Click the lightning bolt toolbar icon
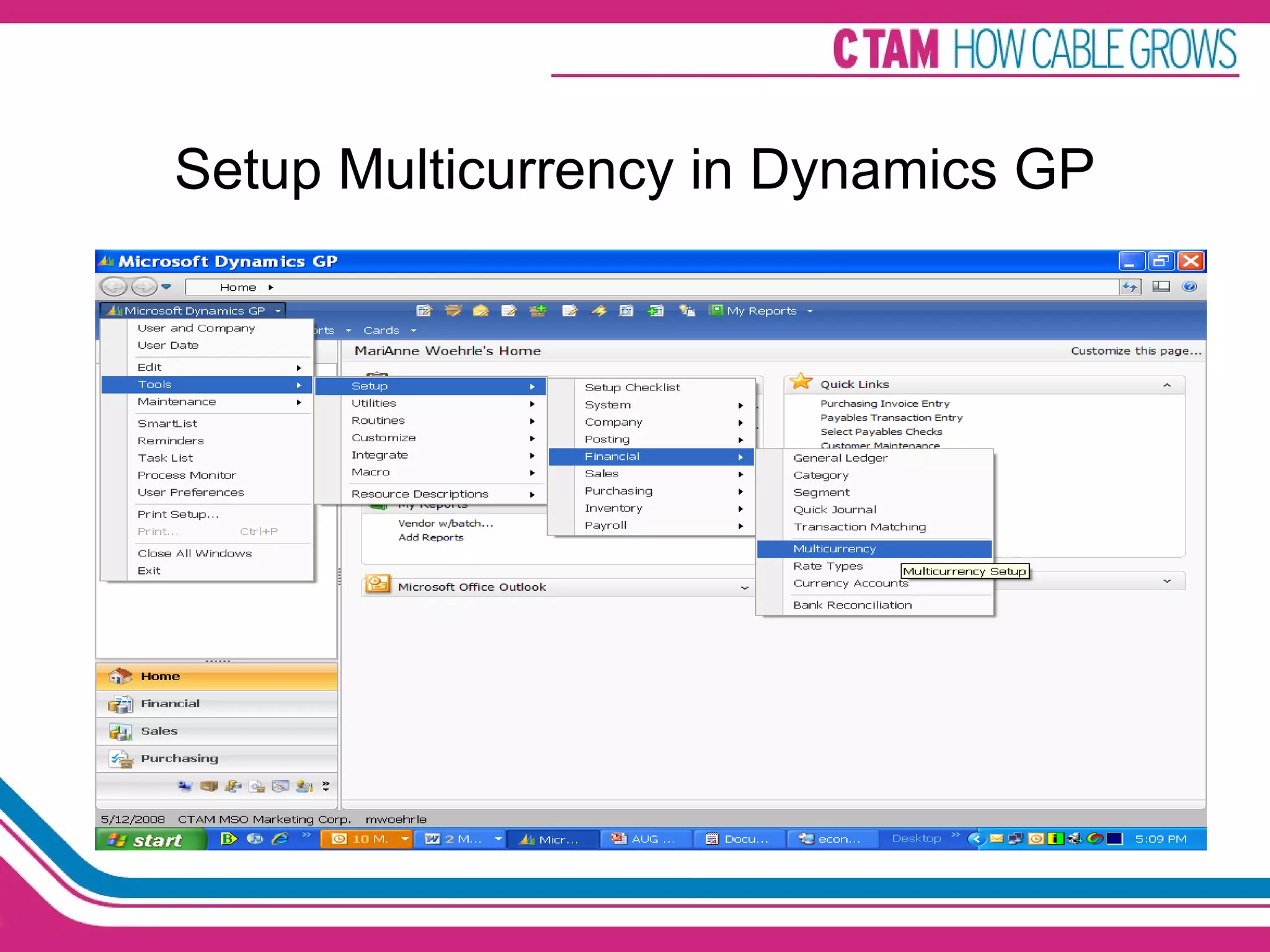Viewport: 1270px width, 952px height. coord(598,311)
